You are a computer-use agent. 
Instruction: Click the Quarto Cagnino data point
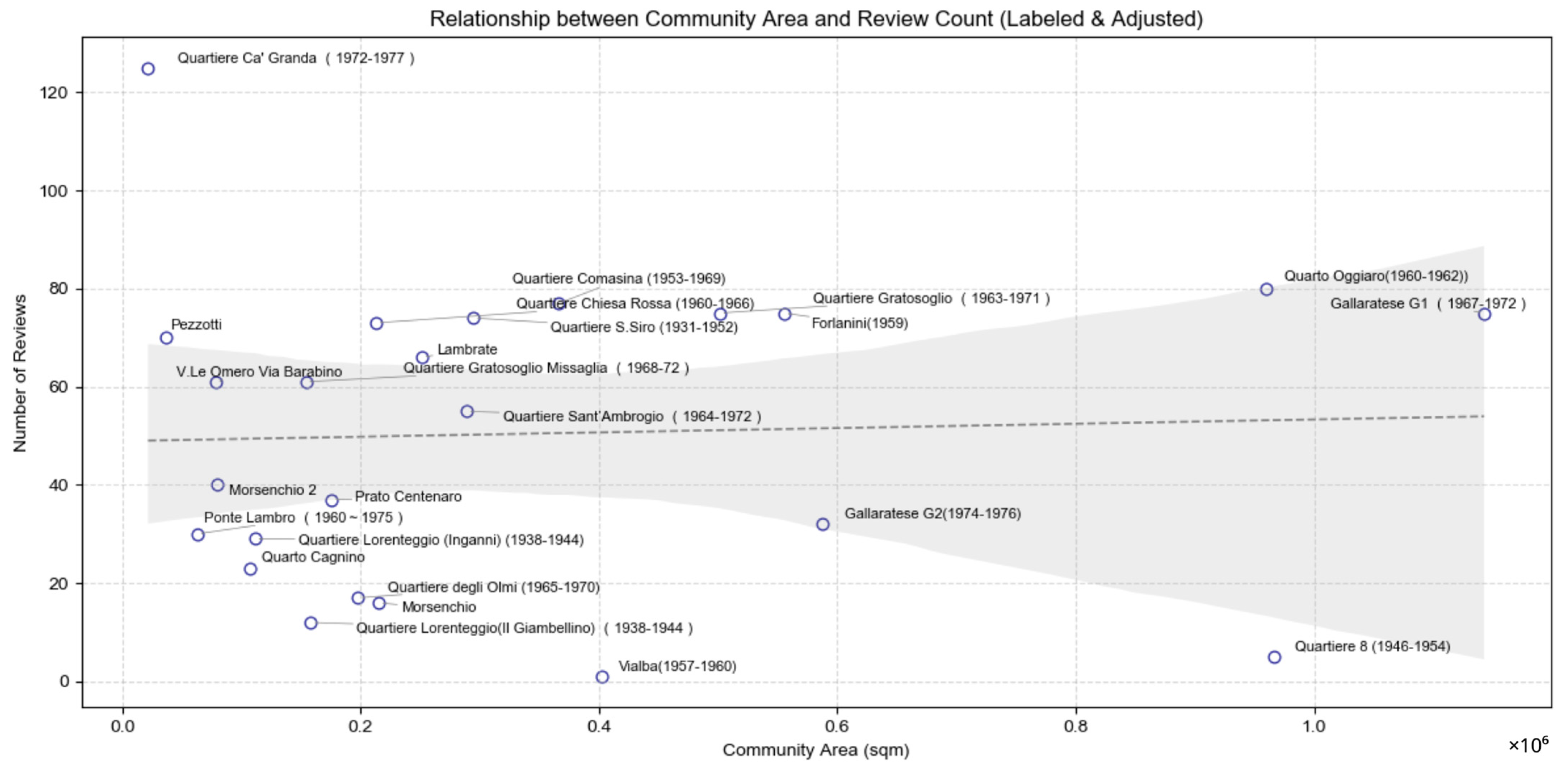(x=250, y=569)
